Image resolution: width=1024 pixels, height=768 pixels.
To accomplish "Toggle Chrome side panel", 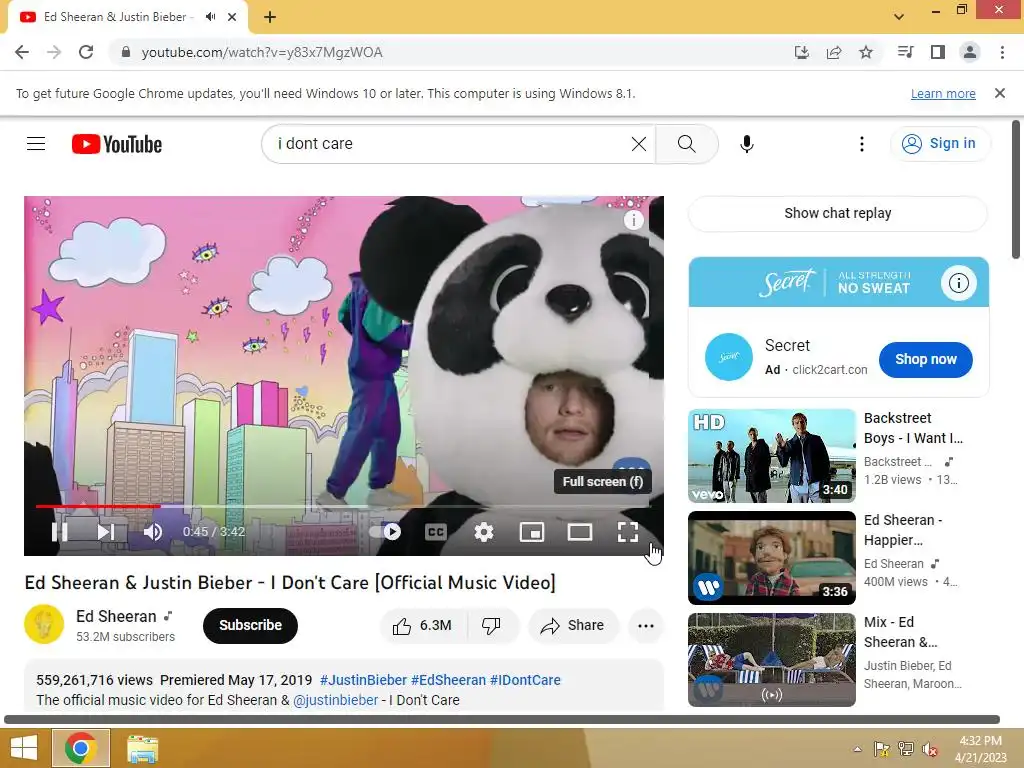I will (x=938, y=52).
